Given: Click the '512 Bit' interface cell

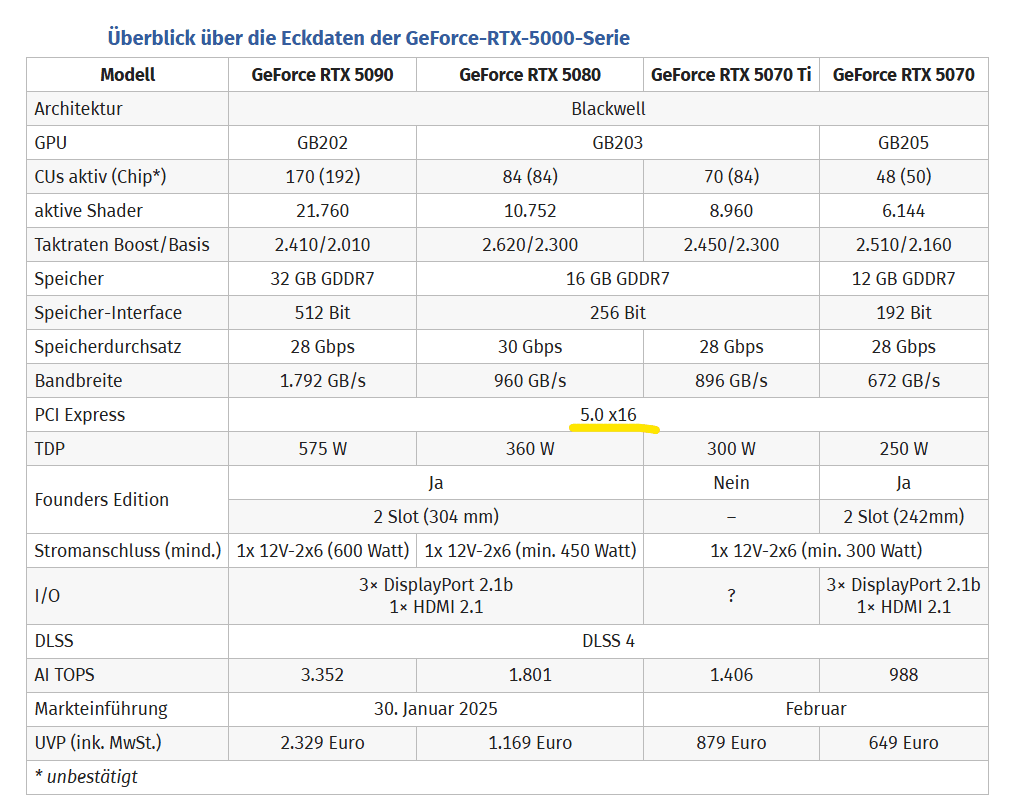Looking at the screenshot, I should 322,313.
